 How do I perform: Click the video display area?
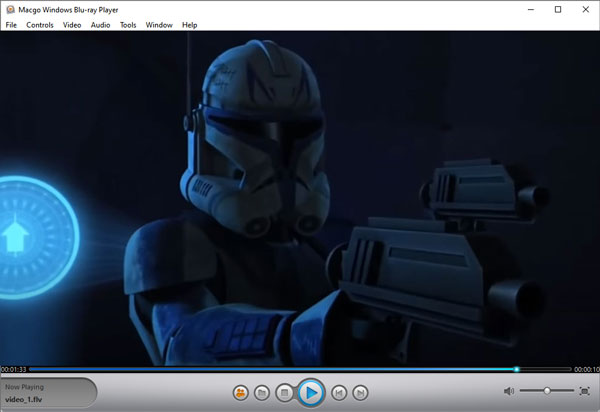pyautogui.click(x=300, y=198)
